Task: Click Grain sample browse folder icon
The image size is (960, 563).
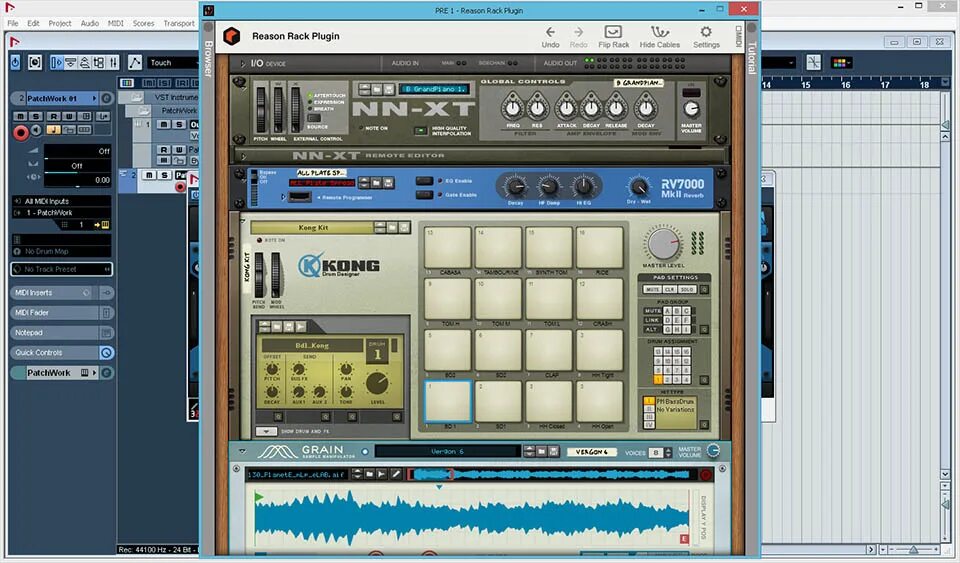Action: pyautogui.click(x=370, y=474)
